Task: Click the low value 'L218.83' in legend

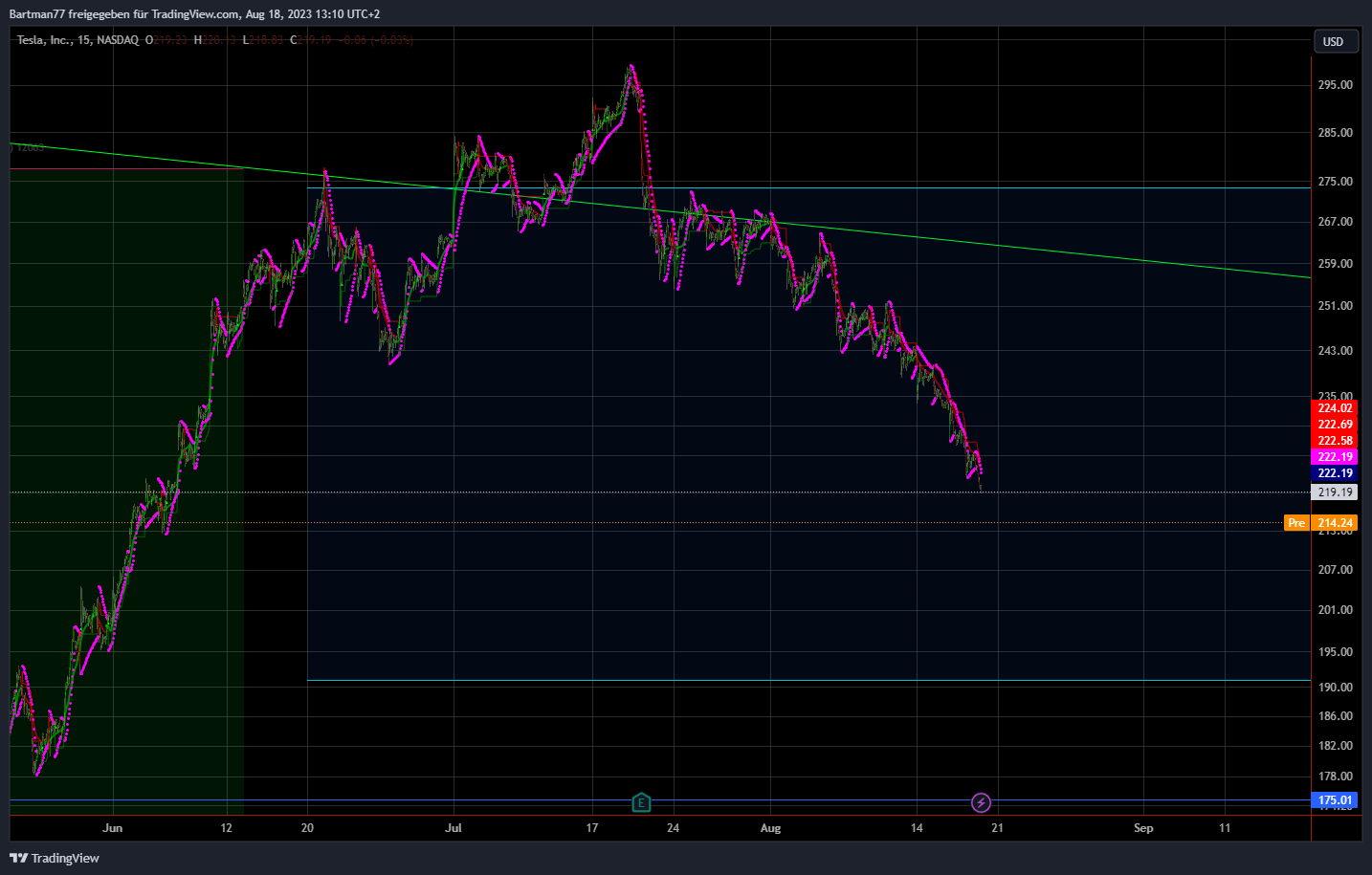Action: tap(263, 40)
